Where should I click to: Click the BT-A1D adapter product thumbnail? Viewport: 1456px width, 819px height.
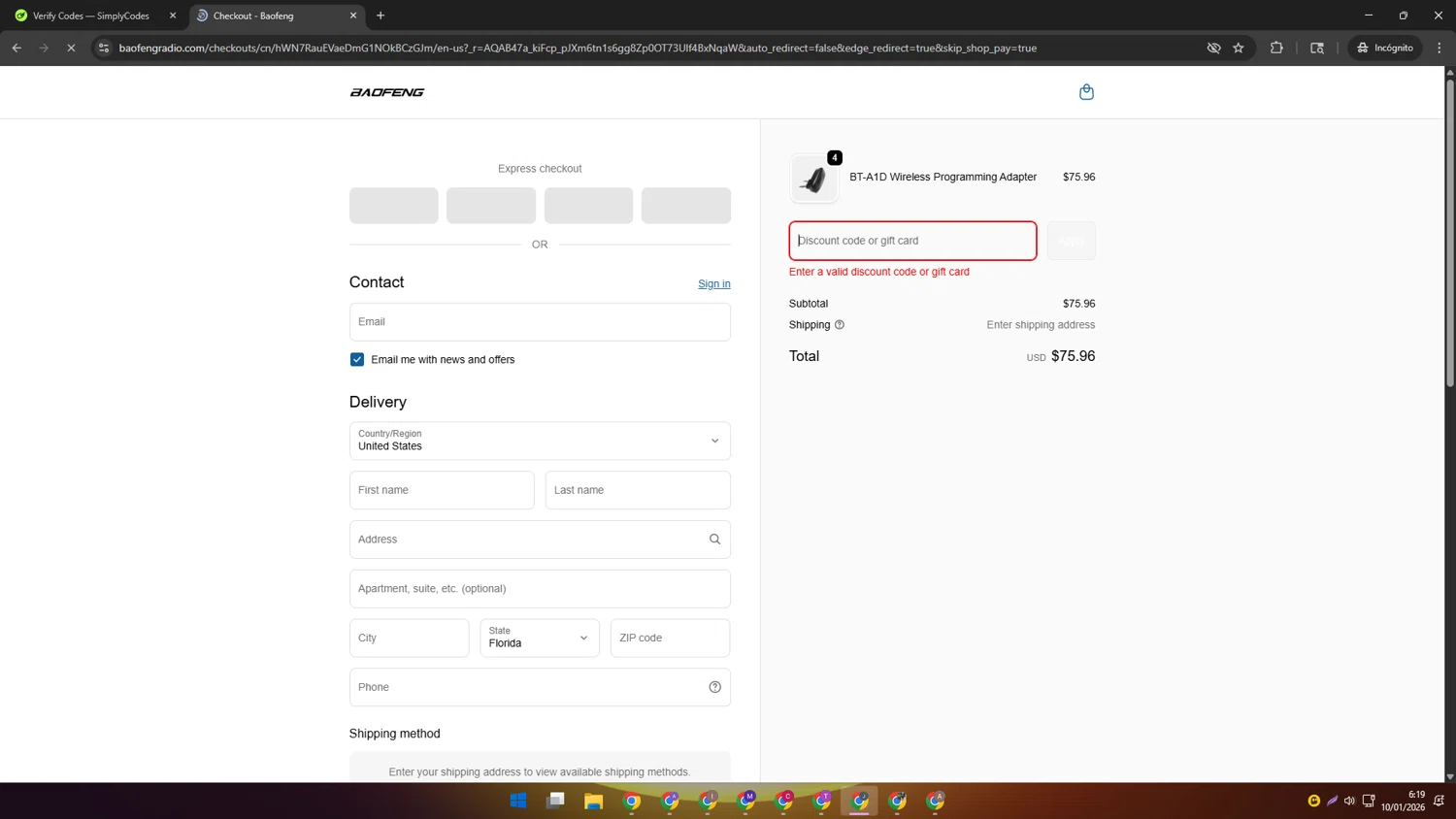click(814, 179)
